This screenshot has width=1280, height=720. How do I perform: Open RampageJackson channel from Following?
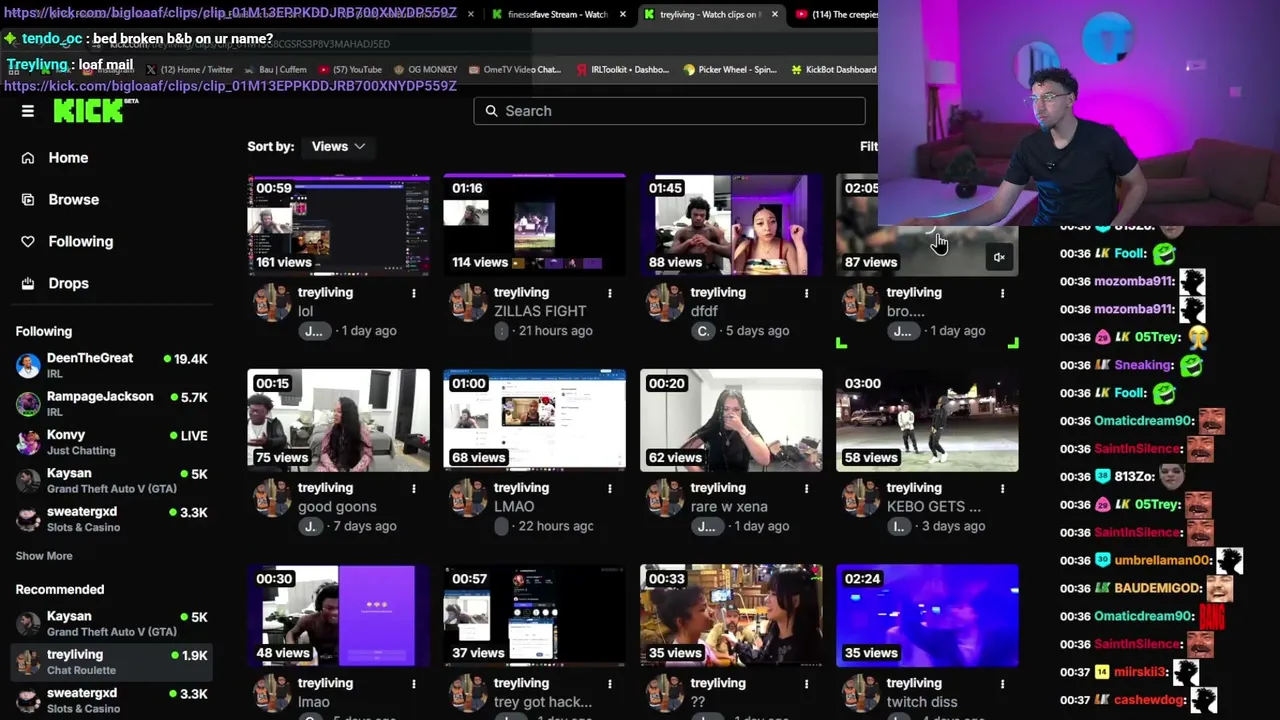pos(111,404)
